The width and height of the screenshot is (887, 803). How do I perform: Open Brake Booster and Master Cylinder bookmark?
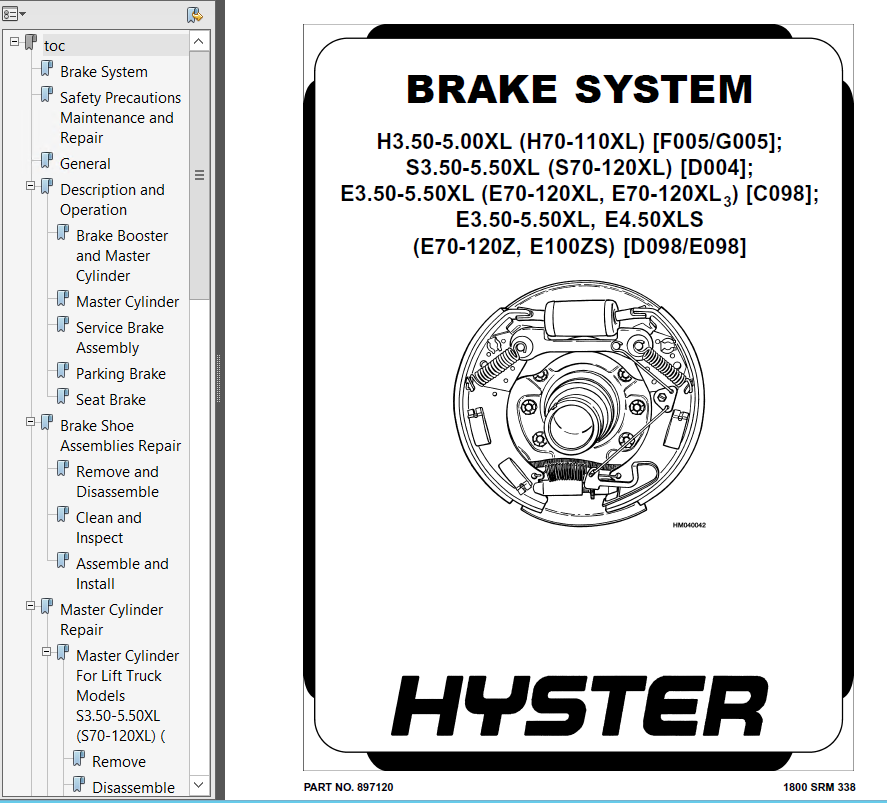coord(122,256)
